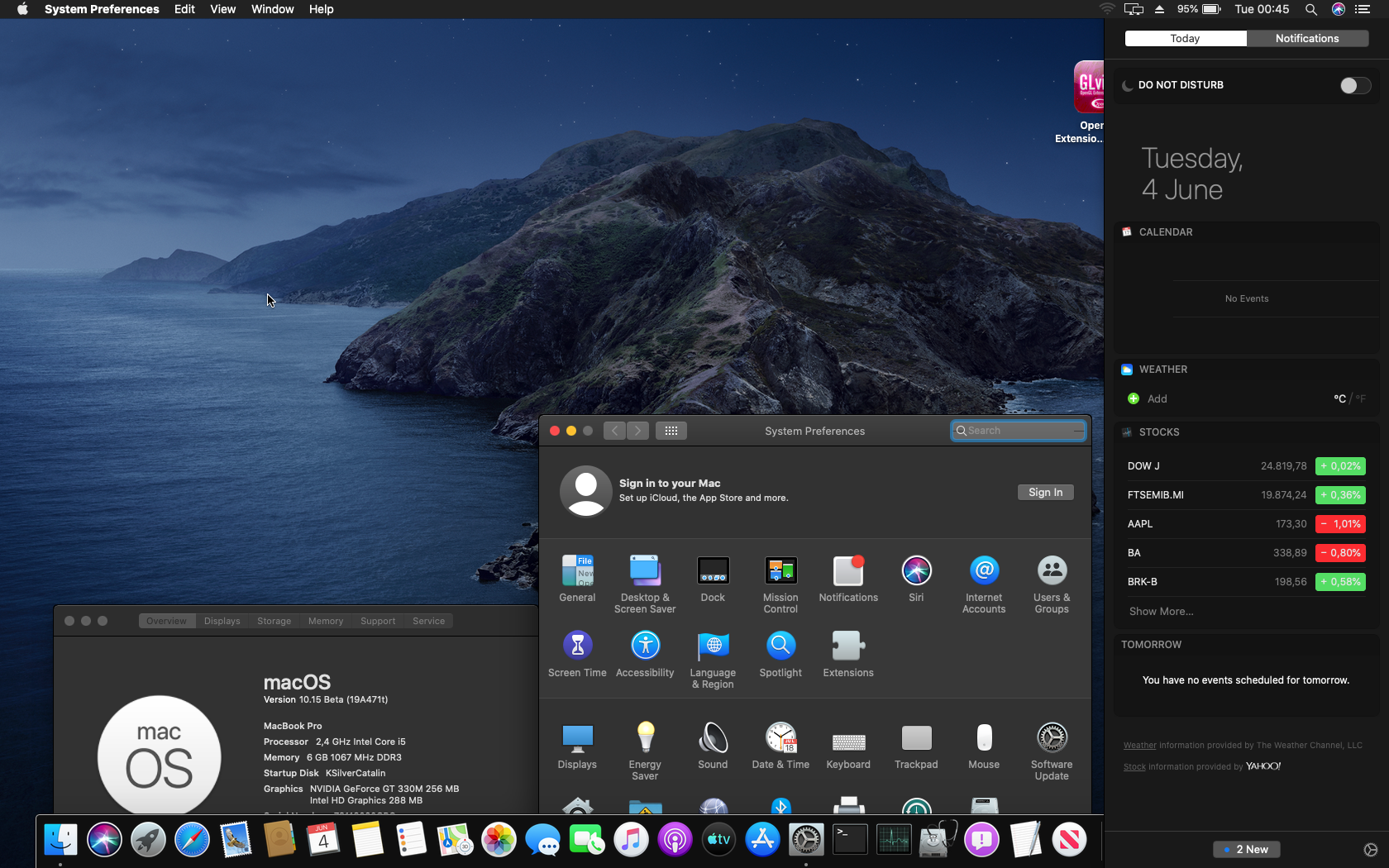Select the Displays tab in About This Mac
Viewport: 1389px width, 868px height.
tap(222, 621)
